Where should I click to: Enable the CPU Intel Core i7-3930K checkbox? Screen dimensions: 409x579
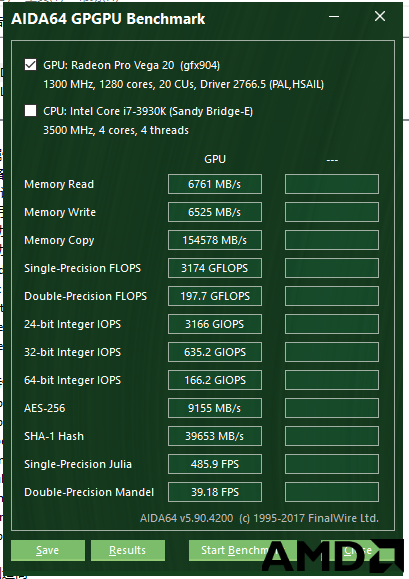click(x=30, y=110)
